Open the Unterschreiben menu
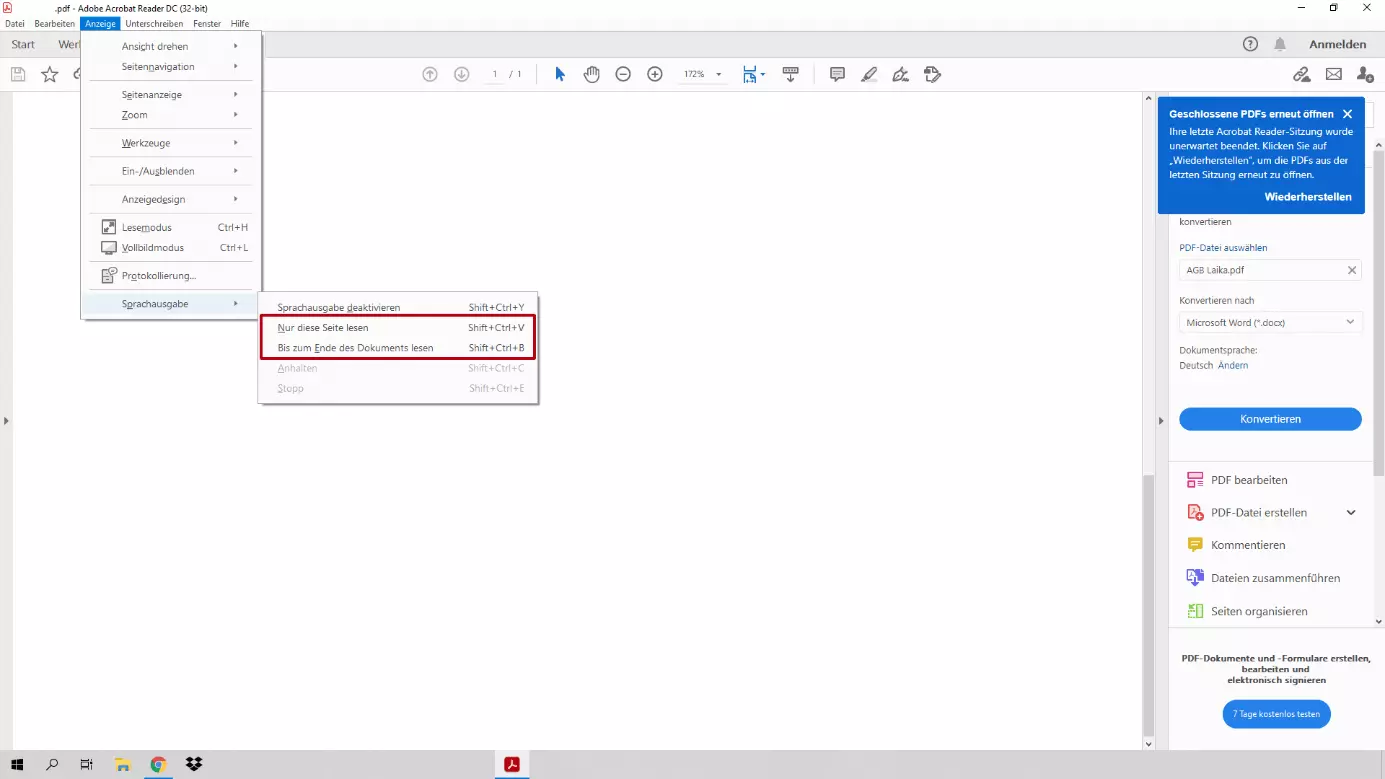1385x779 pixels. pyautogui.click(x=154, y=23)
